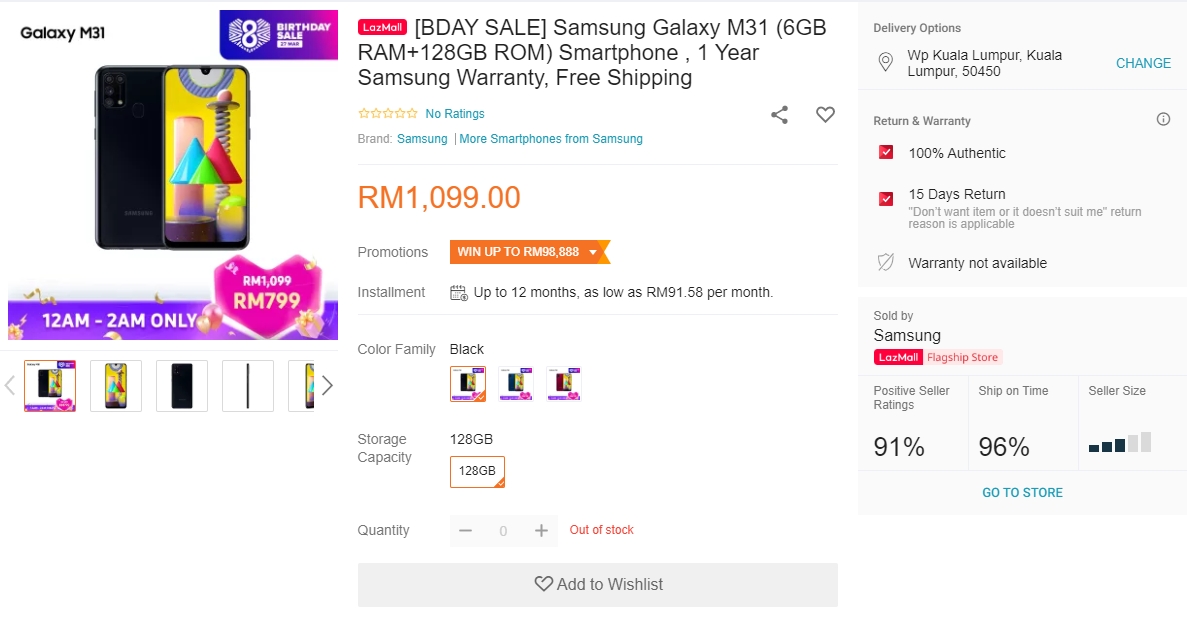Image resolution: width=1187 pixels, height=619 pixels.
Task: Toggle the 100% Authentic checkbox
Action: (886, 153)
